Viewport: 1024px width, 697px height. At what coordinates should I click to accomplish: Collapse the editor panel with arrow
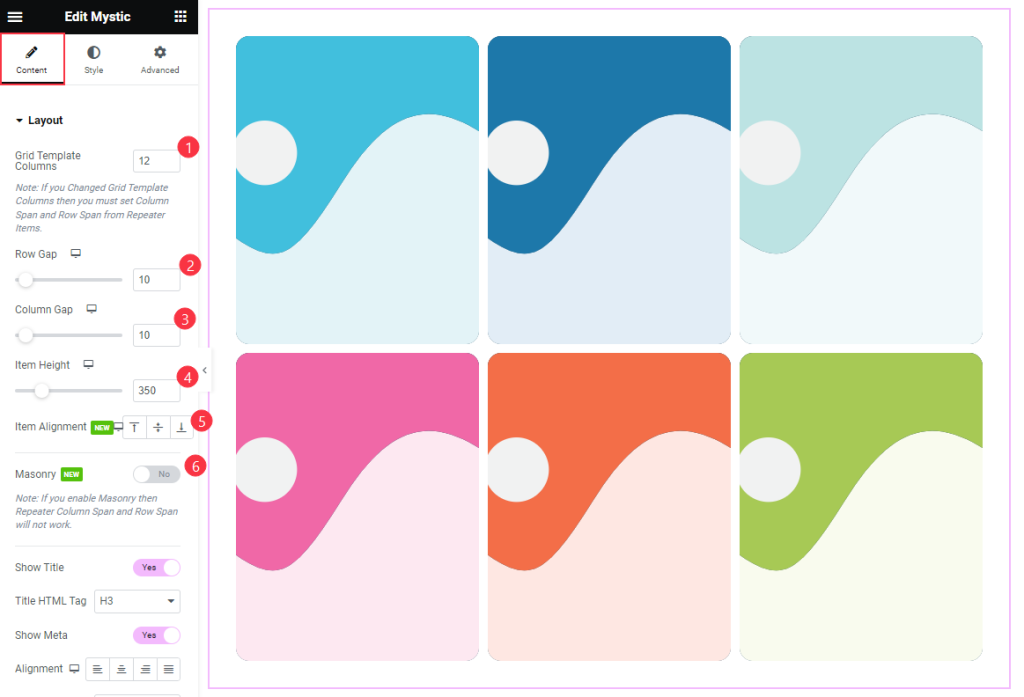[204, 370]
